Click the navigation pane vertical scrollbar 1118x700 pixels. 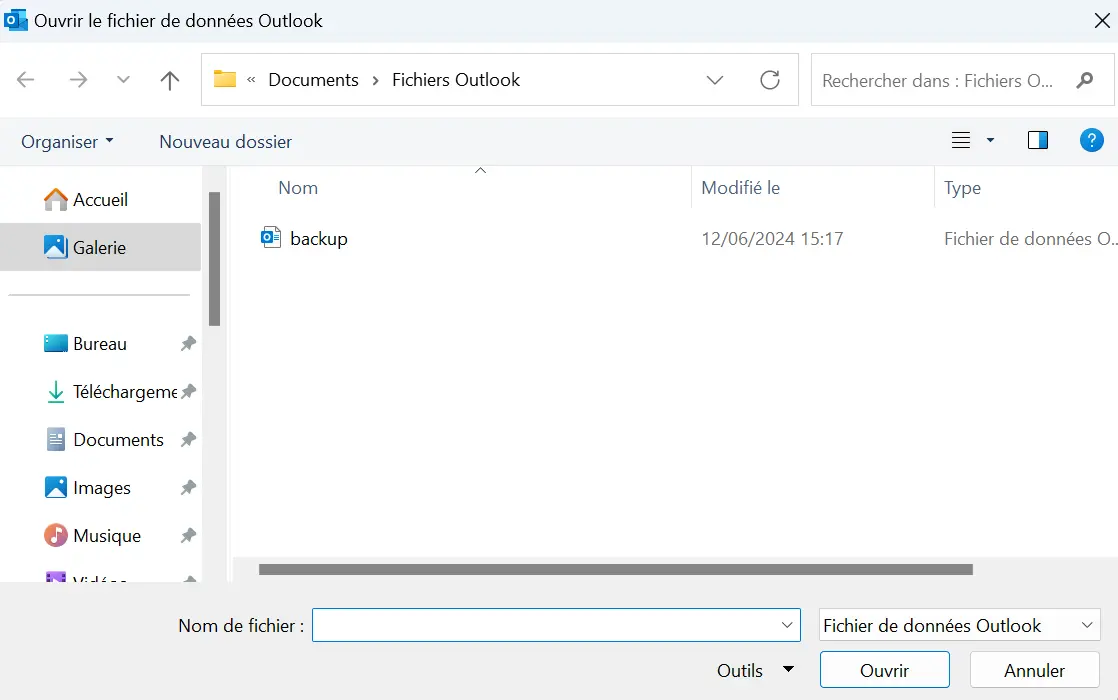click(x=214, y=259)
